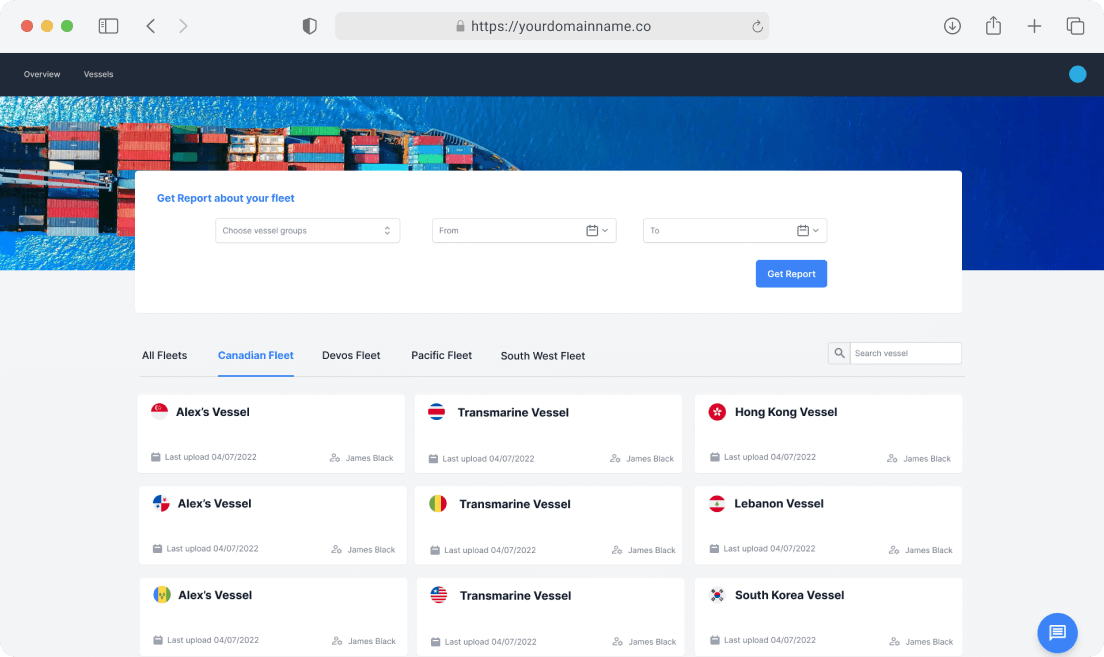This screenshot has height=657, width=1104.
Task: Reload the page with the refresh icon
Action: 757,27
